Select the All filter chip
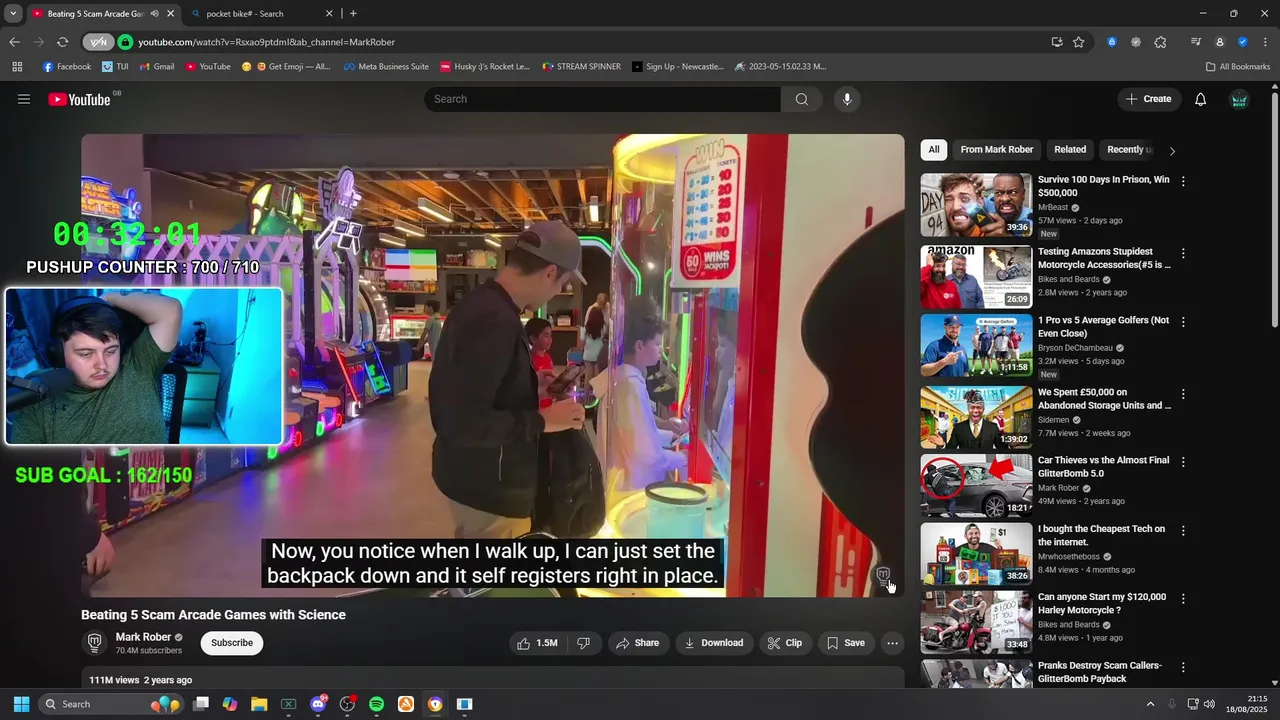This screenshot has width=1280, height=720. point(933,150)
